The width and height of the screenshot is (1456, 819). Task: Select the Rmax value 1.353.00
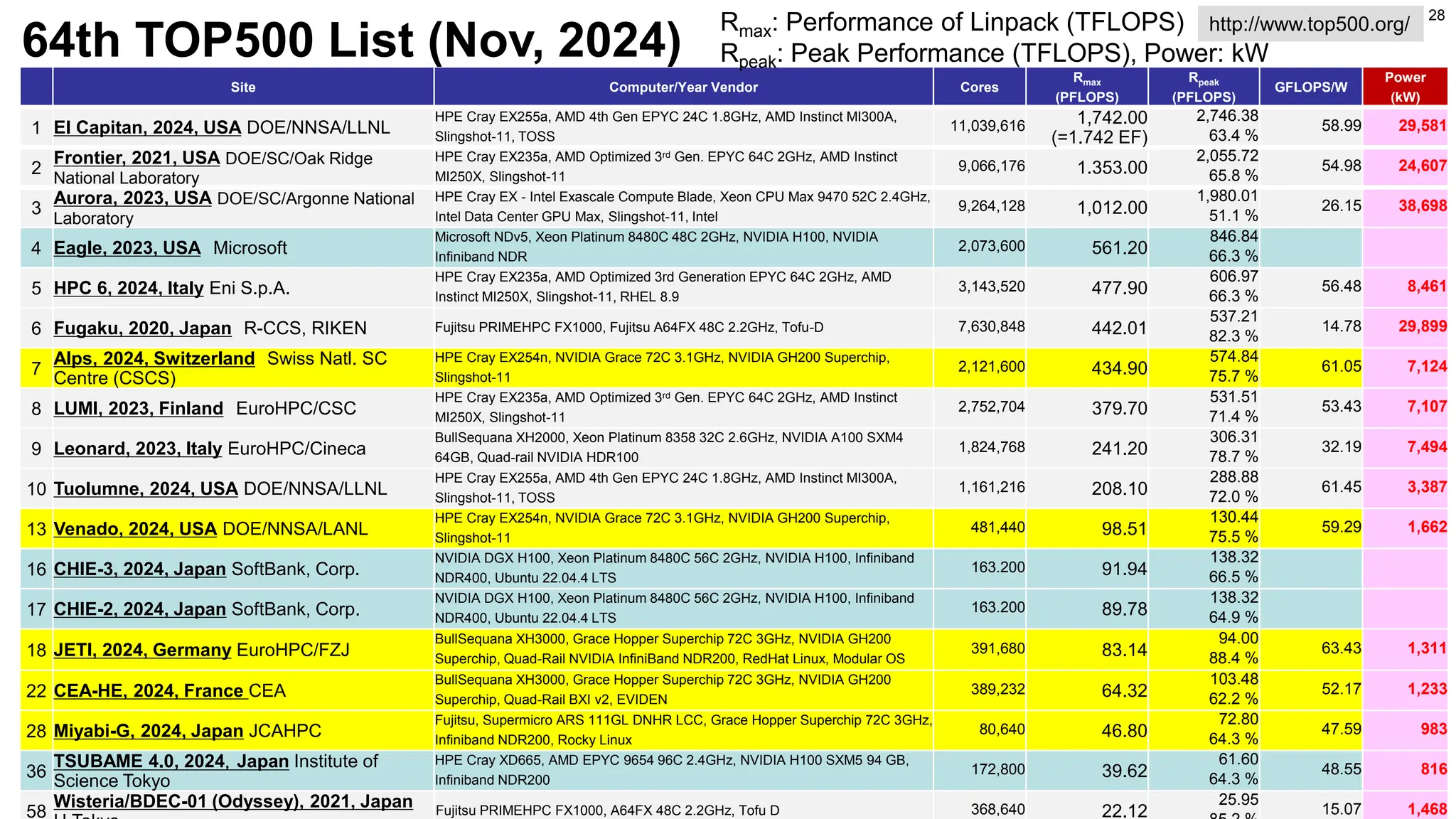click(x=1112, y=168)
